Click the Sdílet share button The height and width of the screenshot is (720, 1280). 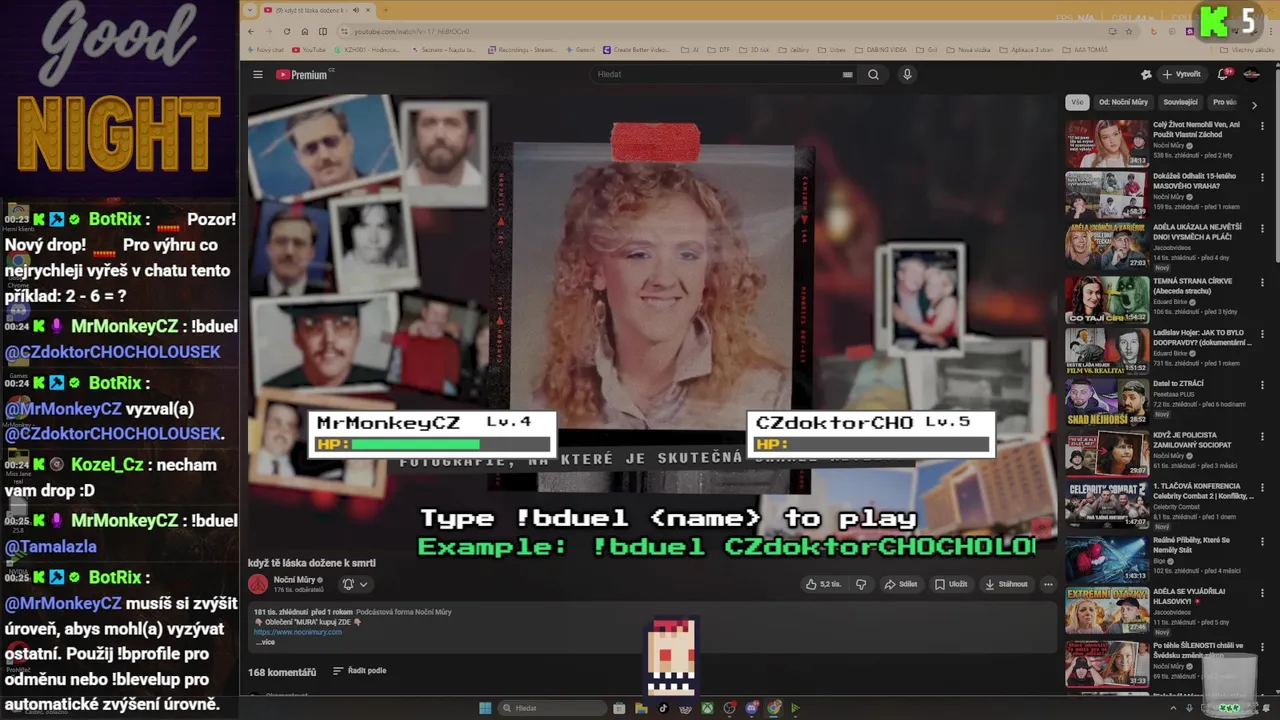click(x=900, y=584)
